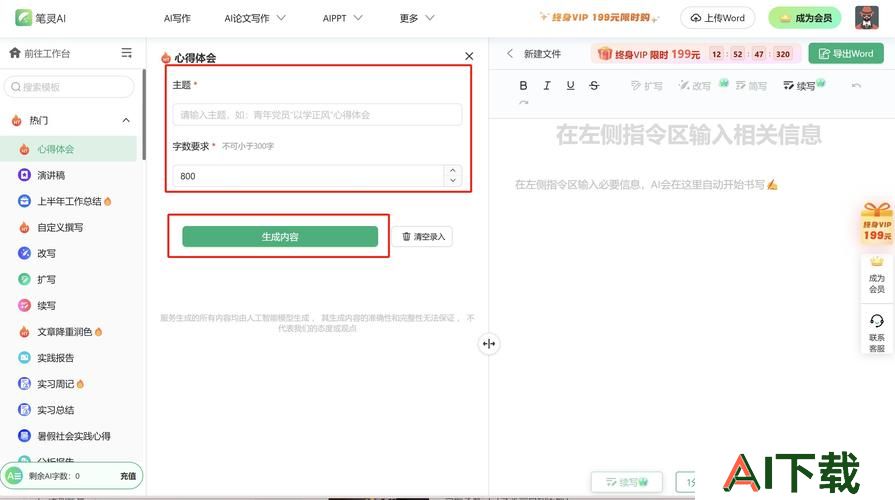Select the 改写 template in sidebar
The image size is (895, 500).
pyautogui.click(x=68, y=253)
